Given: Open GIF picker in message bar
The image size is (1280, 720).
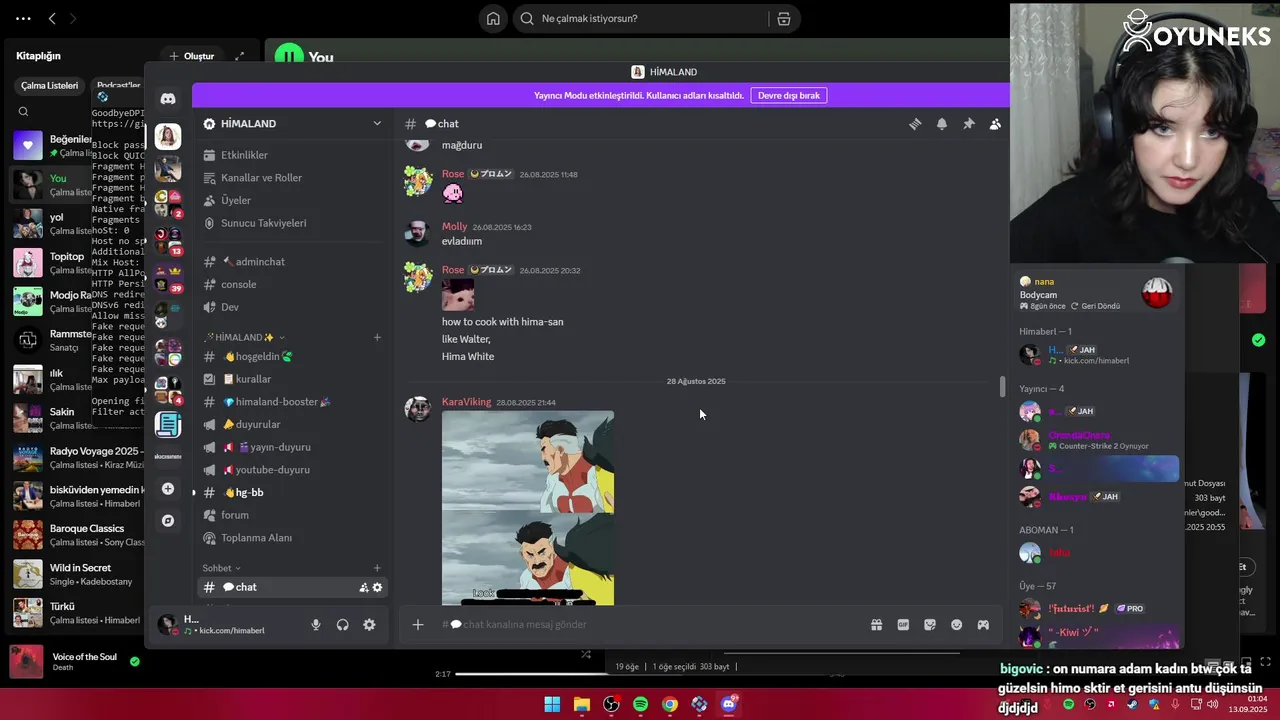Looking at the screenshot, I should (x=903, y=625).
